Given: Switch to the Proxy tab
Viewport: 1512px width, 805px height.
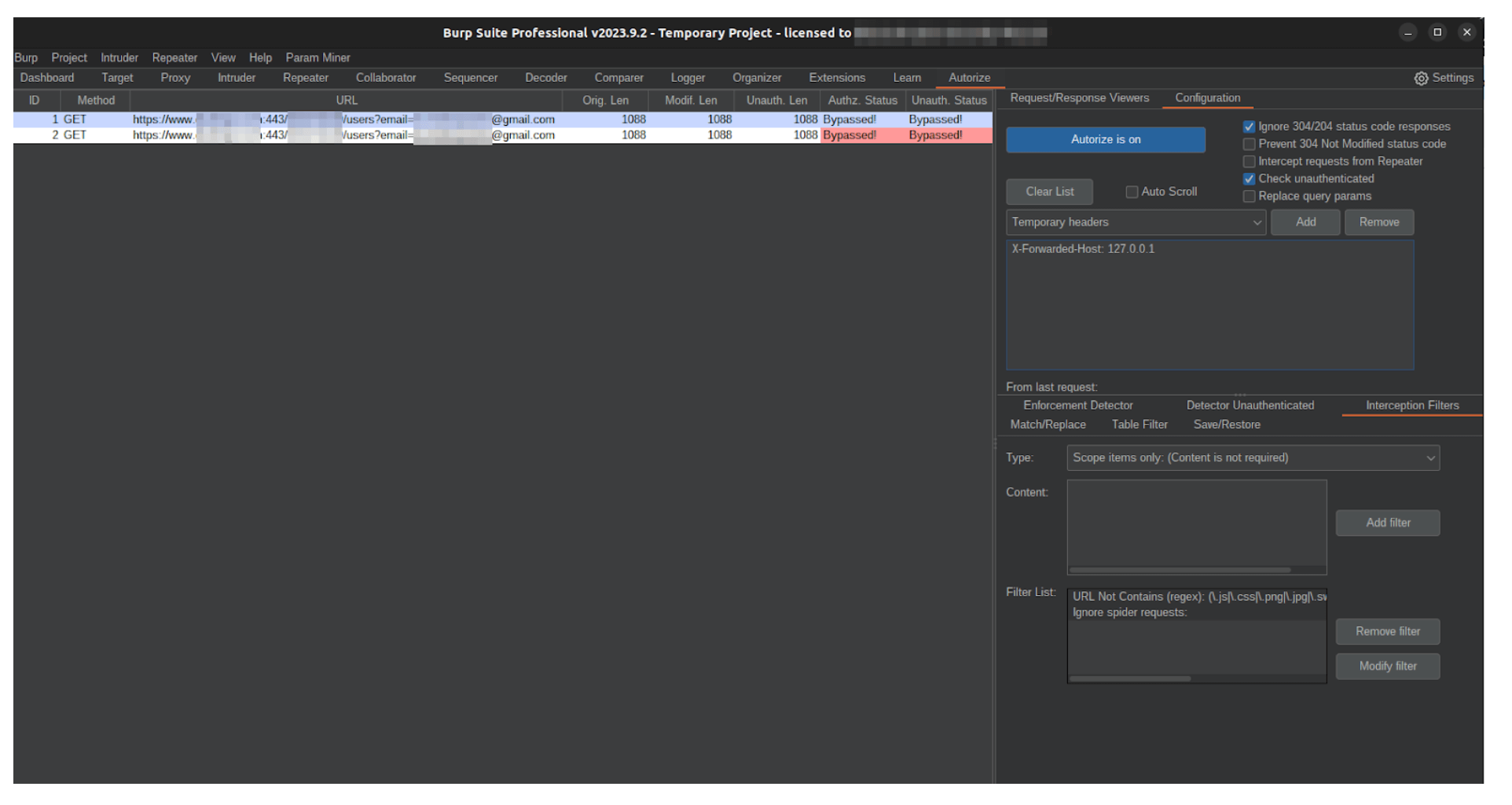Looking at the screenshot, I should click(177, 79).
